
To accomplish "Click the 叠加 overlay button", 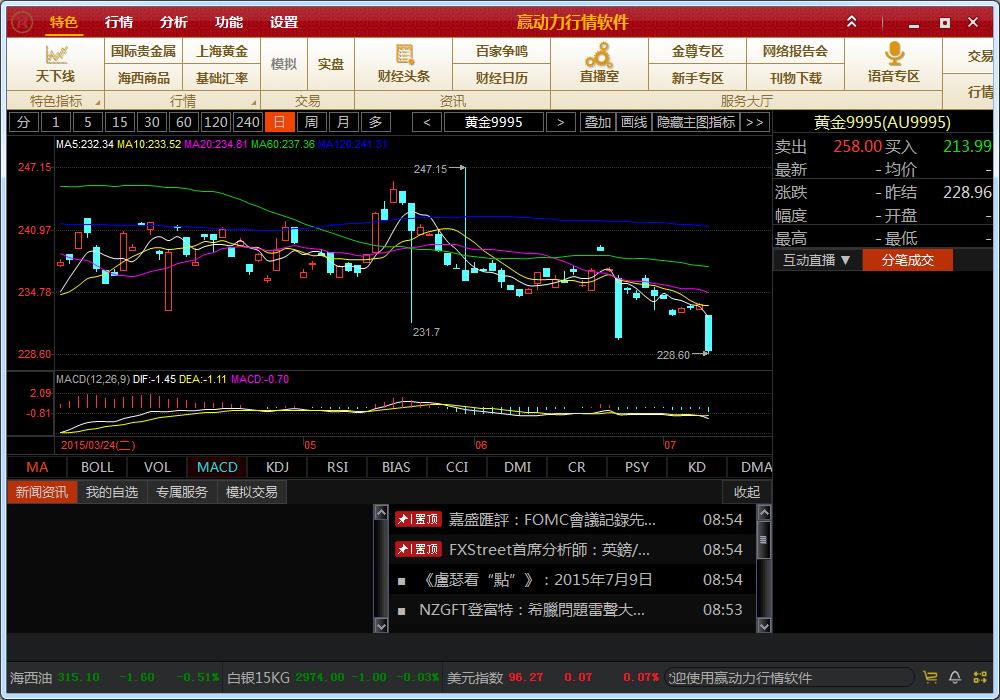I will (598, 122).
